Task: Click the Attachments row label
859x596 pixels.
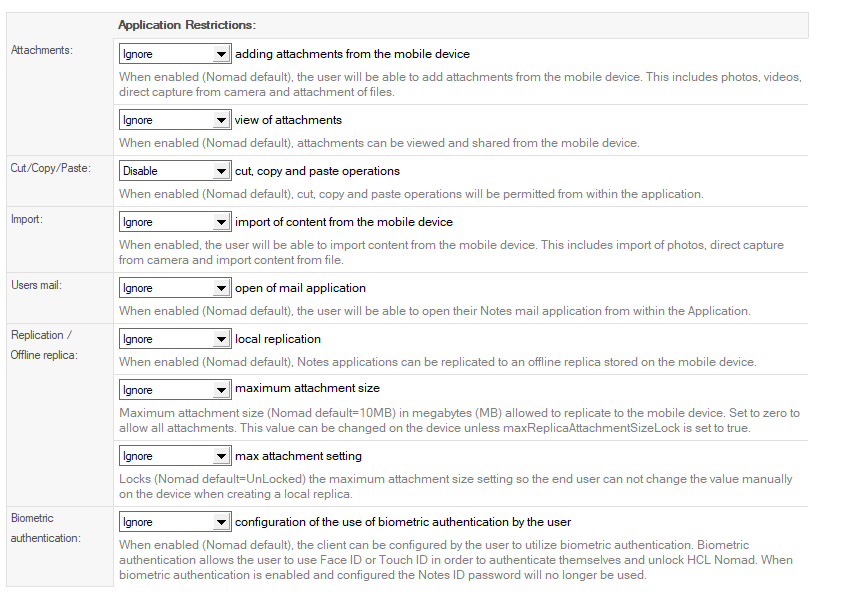Action: pyautogui.click(x=41, y=50)
